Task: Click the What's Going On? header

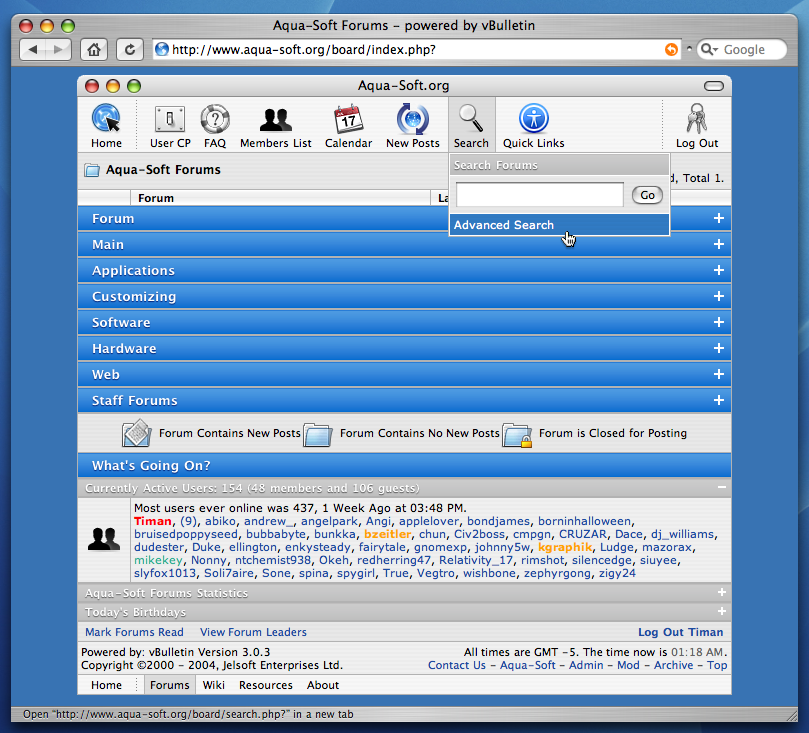Action: [x=404, y=465]
